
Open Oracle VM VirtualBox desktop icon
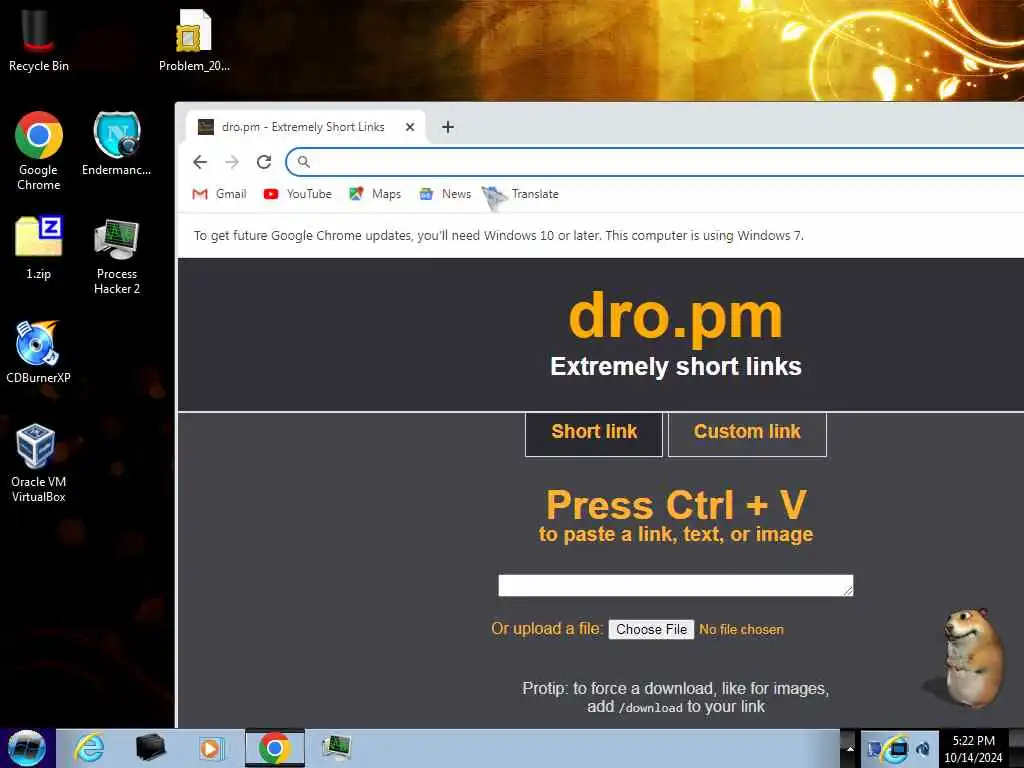(x=39, y=462)
